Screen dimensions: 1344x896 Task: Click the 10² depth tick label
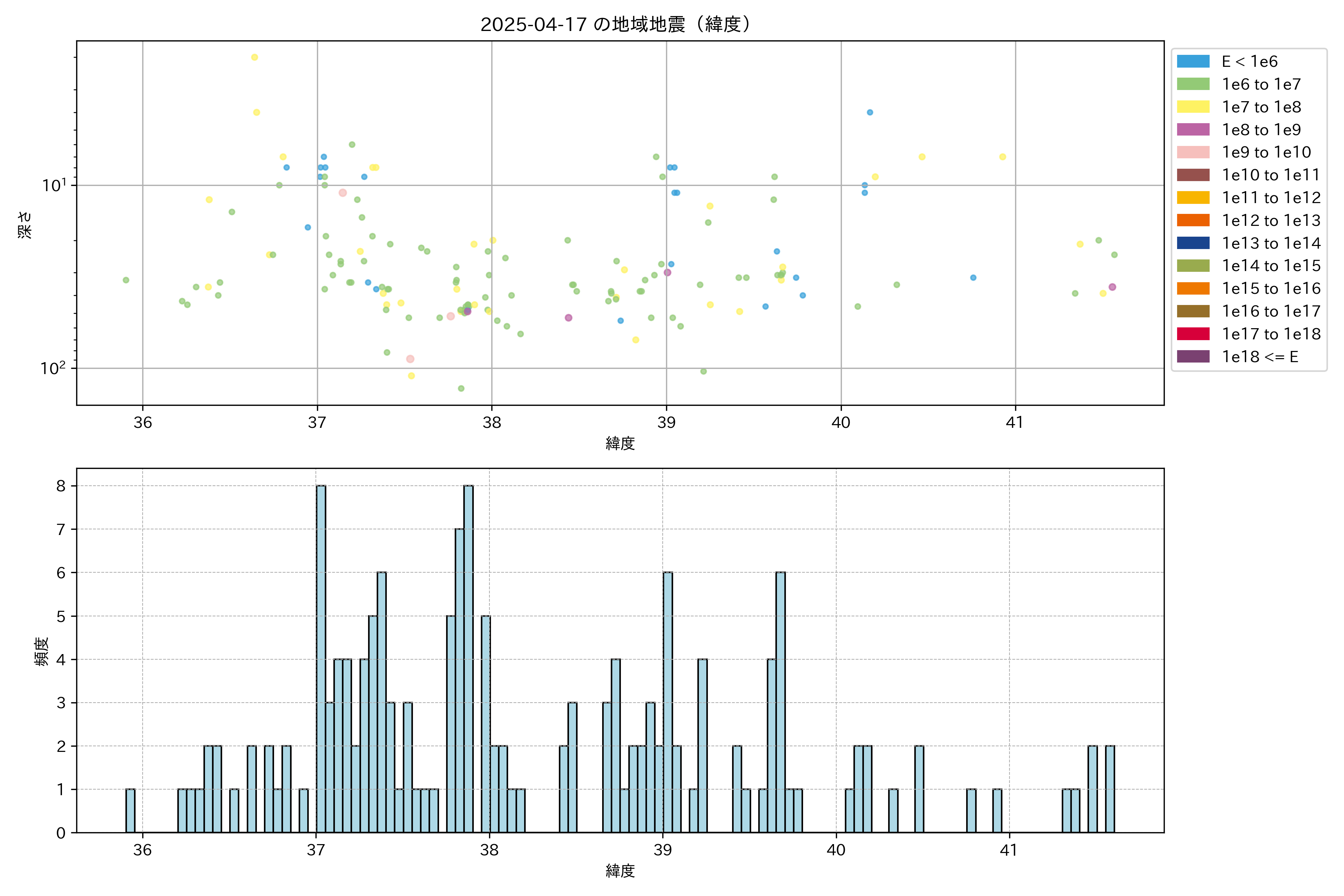tap(53, 367)
